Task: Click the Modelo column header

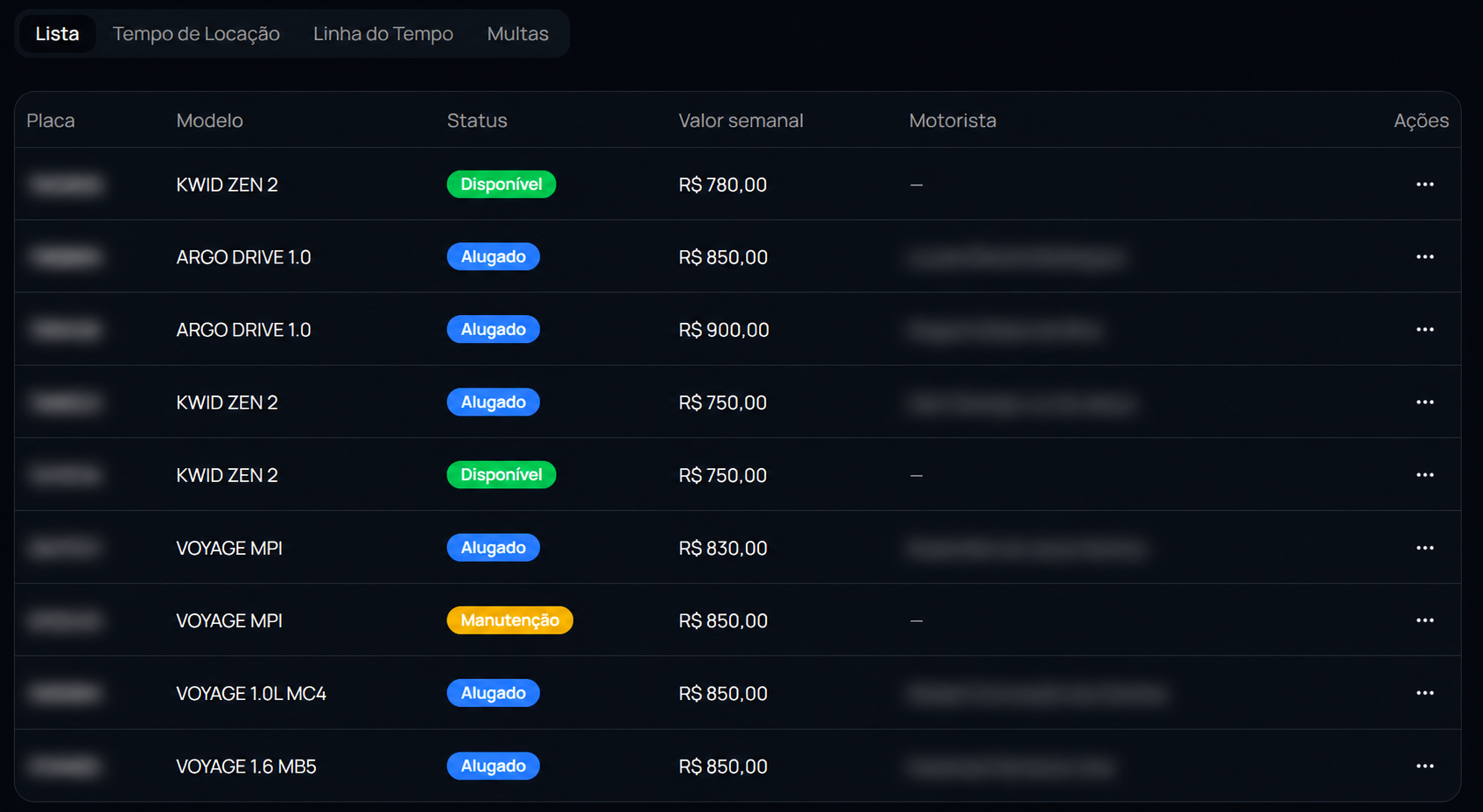Action: pos(209,121)
